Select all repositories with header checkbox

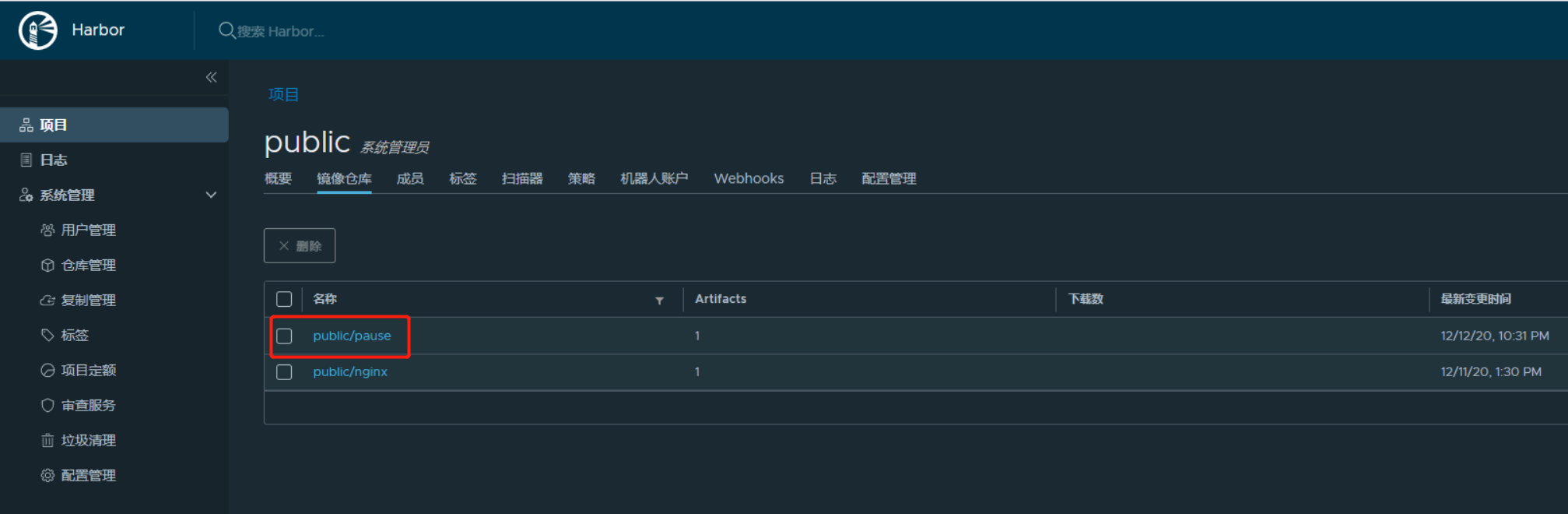(284, 299)
